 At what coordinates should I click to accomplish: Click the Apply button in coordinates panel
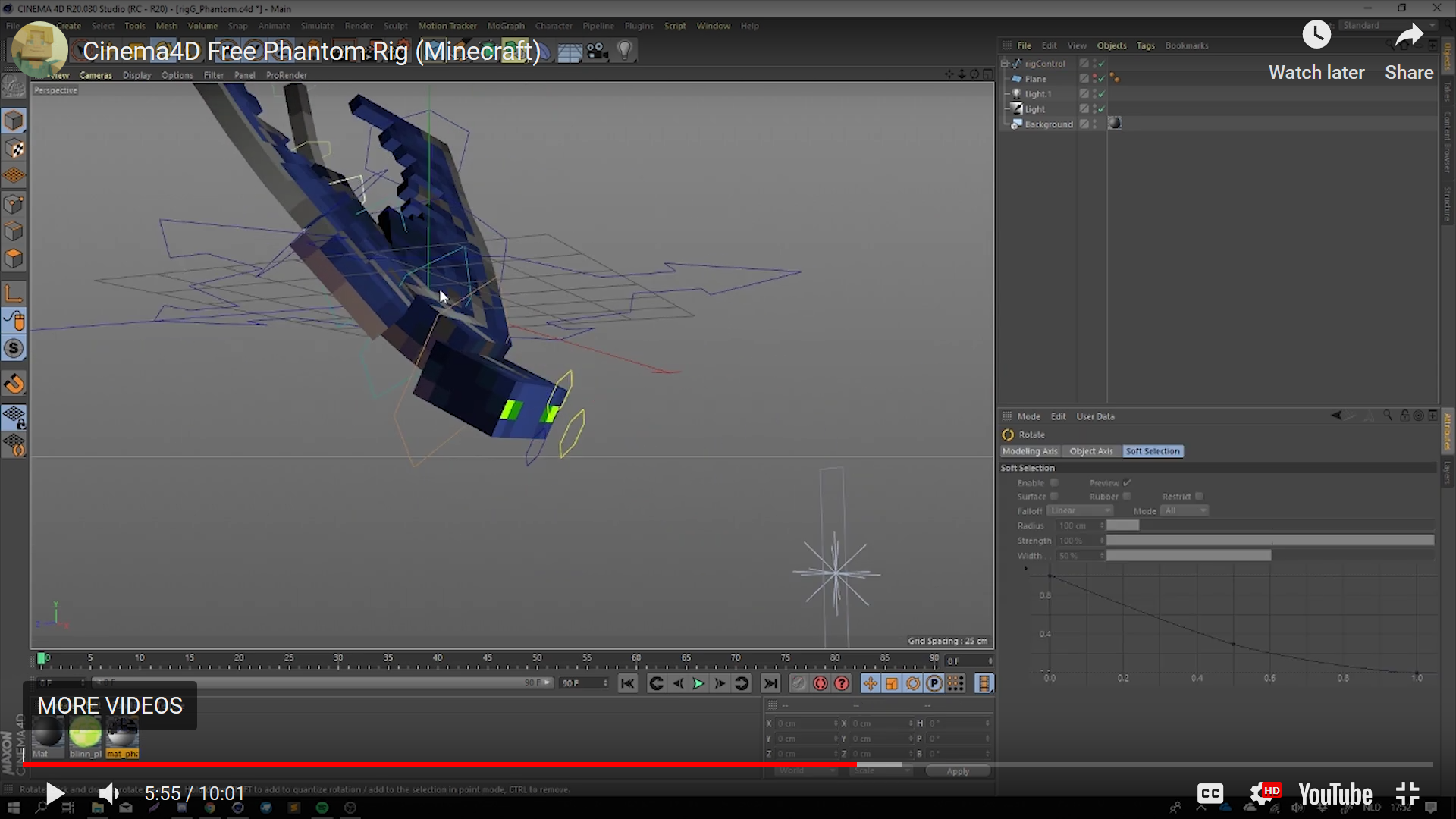958,771
